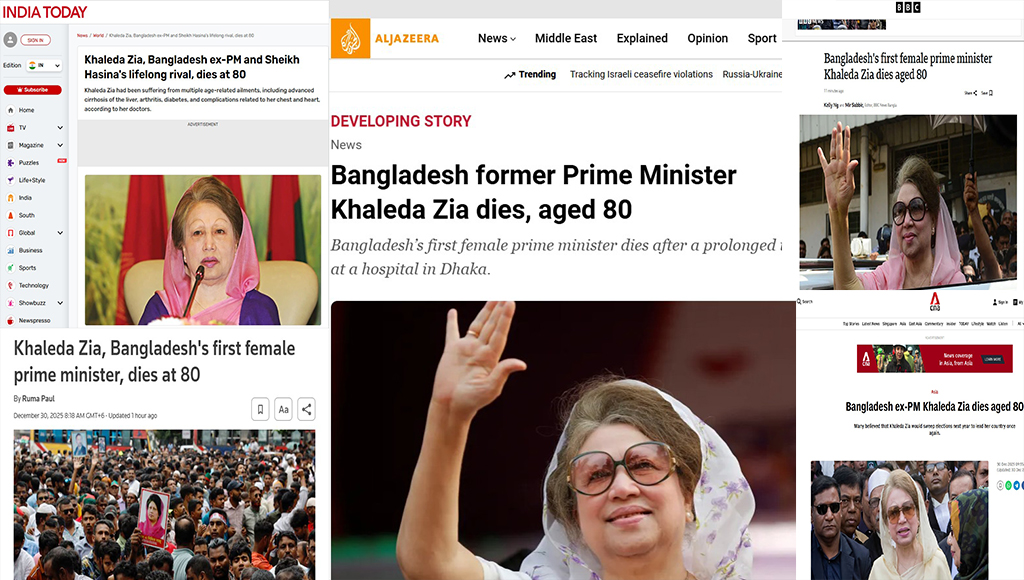Expand the TV sidebar submenu

[60, 128]
